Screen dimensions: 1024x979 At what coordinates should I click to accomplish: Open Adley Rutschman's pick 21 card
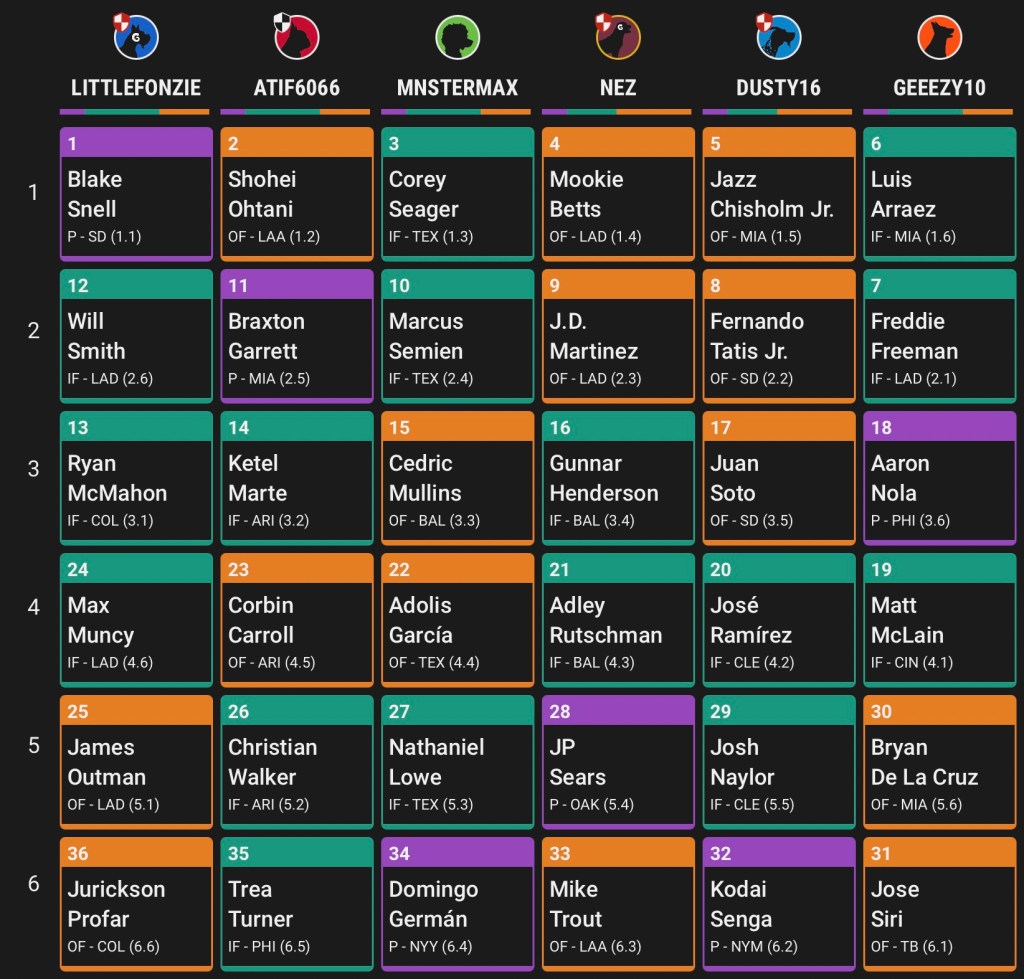pyautogui.click(x=618, y=621)
